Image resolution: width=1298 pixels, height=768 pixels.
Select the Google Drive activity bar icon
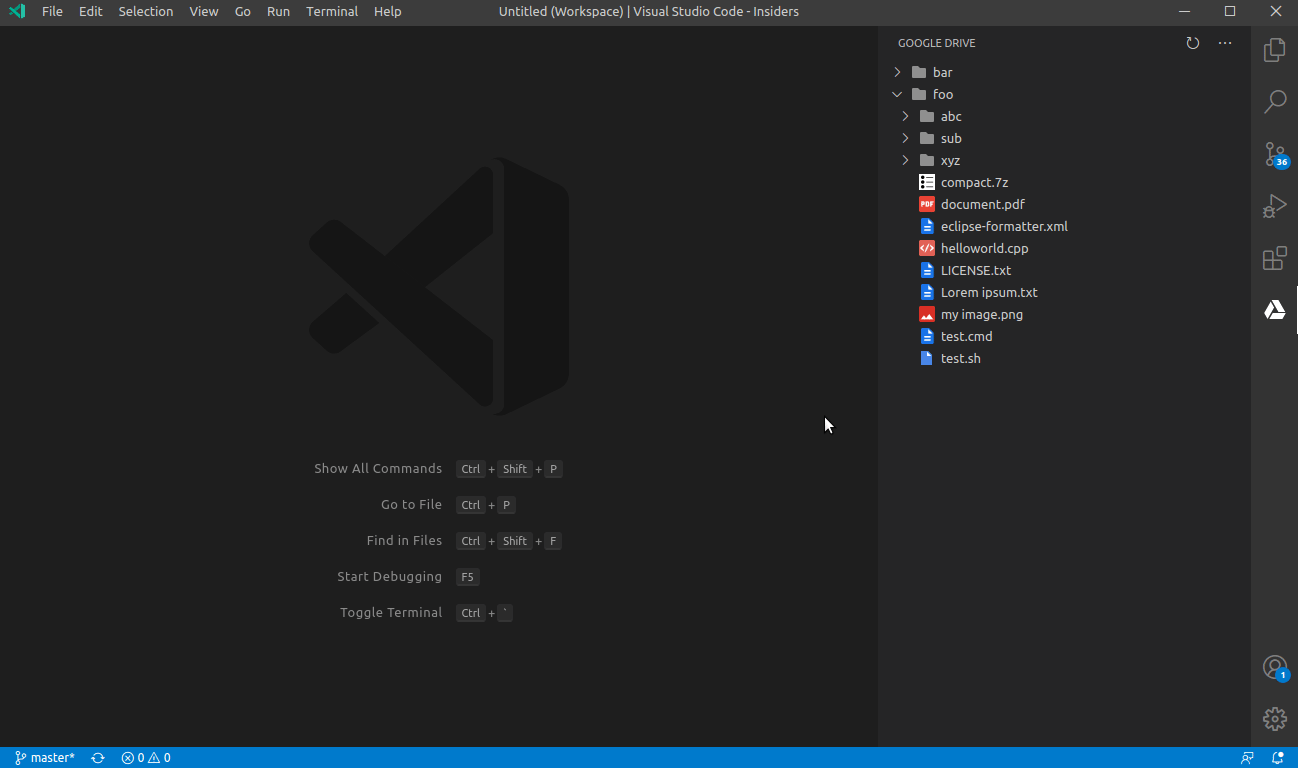pyautogui.click(x=1274, y=311)
